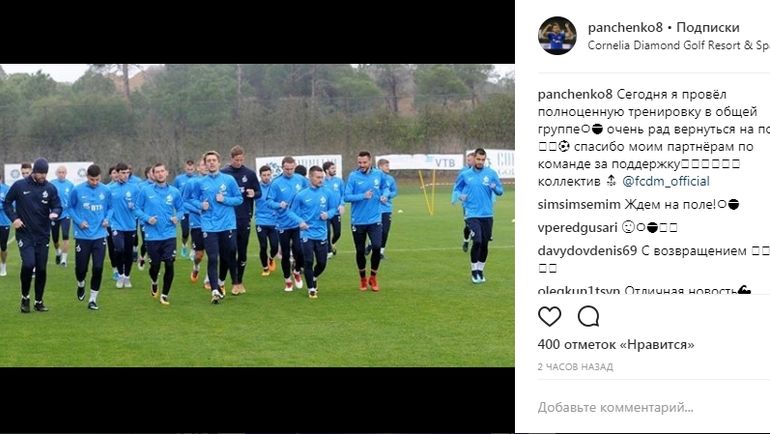Click the 2 часов назад timestamp
The image size is (770, 434).
[575, 367]
